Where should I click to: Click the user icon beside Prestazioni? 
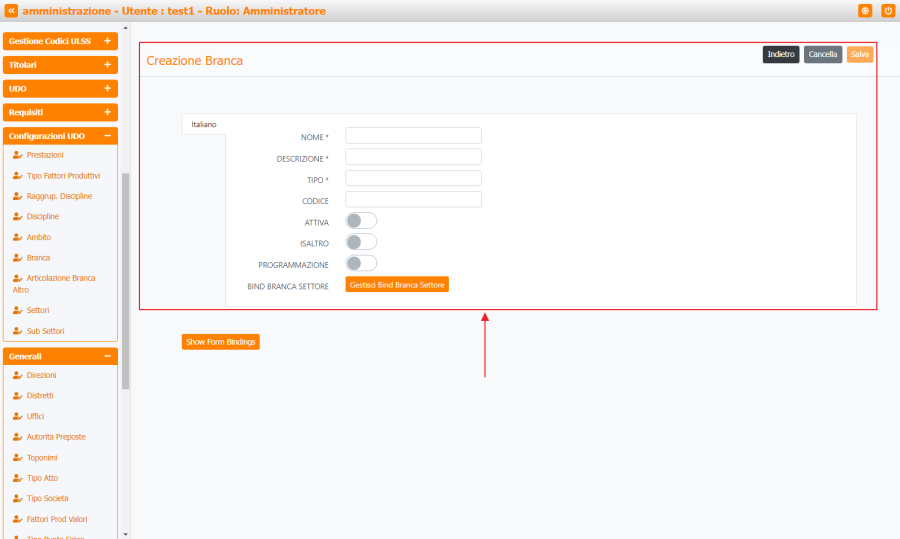coord(17,155)
